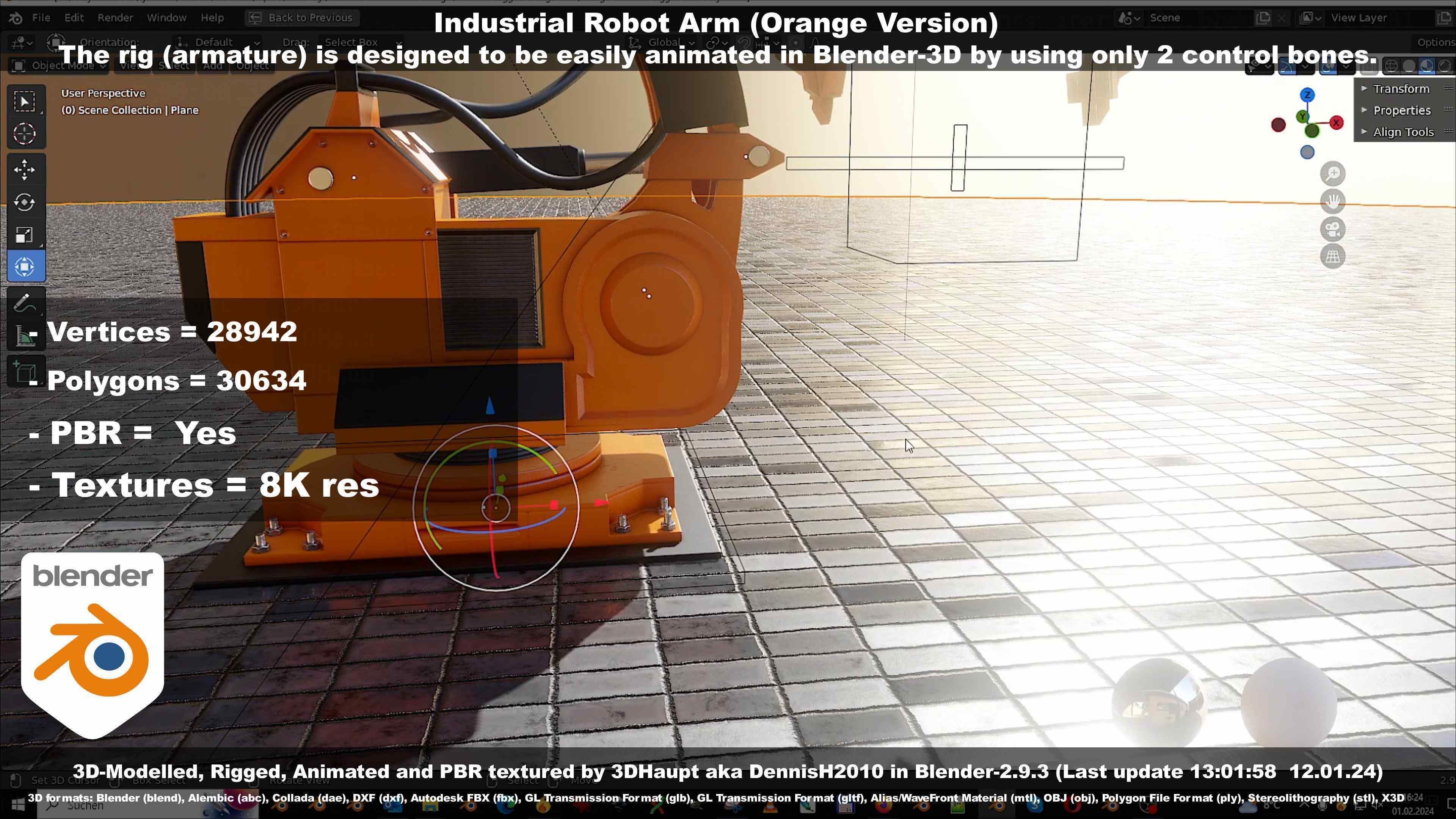Open the Window menu
This screenshot has height=819, width=1456.
[x=167, y=17]
